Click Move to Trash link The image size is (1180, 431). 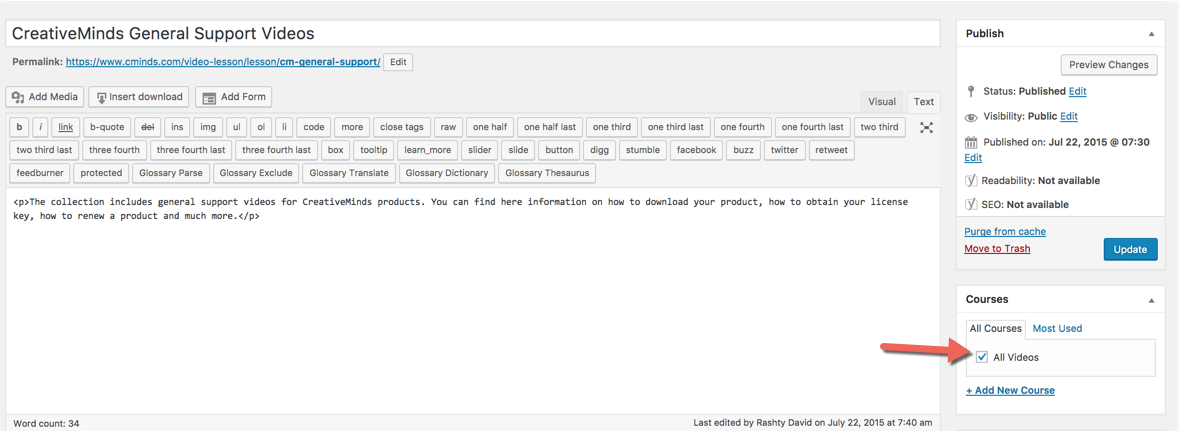[x=997, y=248]
